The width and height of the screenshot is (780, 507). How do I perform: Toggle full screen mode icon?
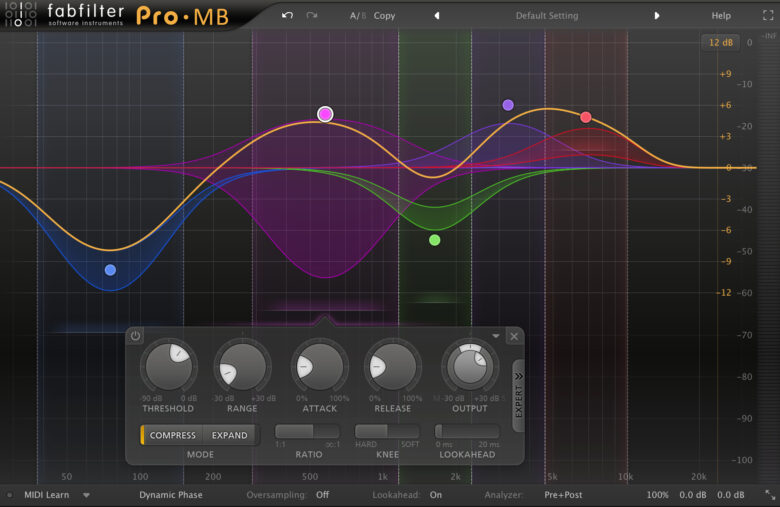point(768,15)
